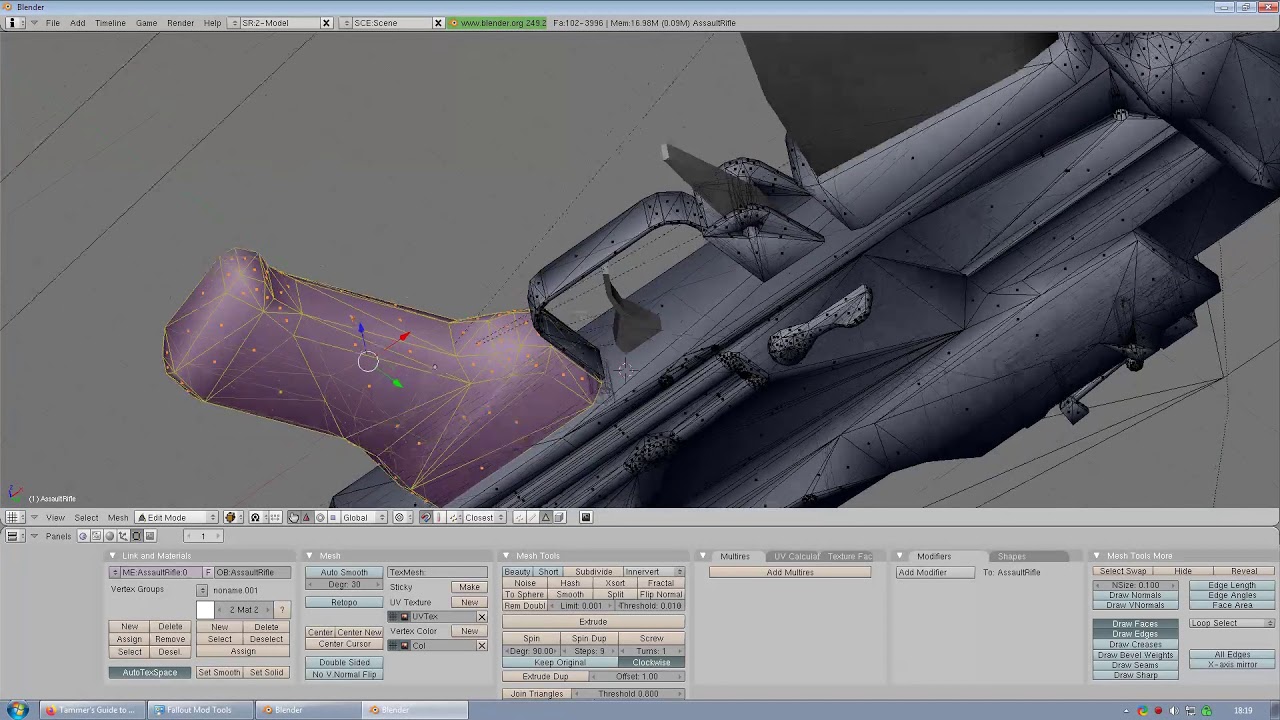This screenshot has height=720, width=1280.
Task: Disable the Double Sided toggle
Action: 344,662
